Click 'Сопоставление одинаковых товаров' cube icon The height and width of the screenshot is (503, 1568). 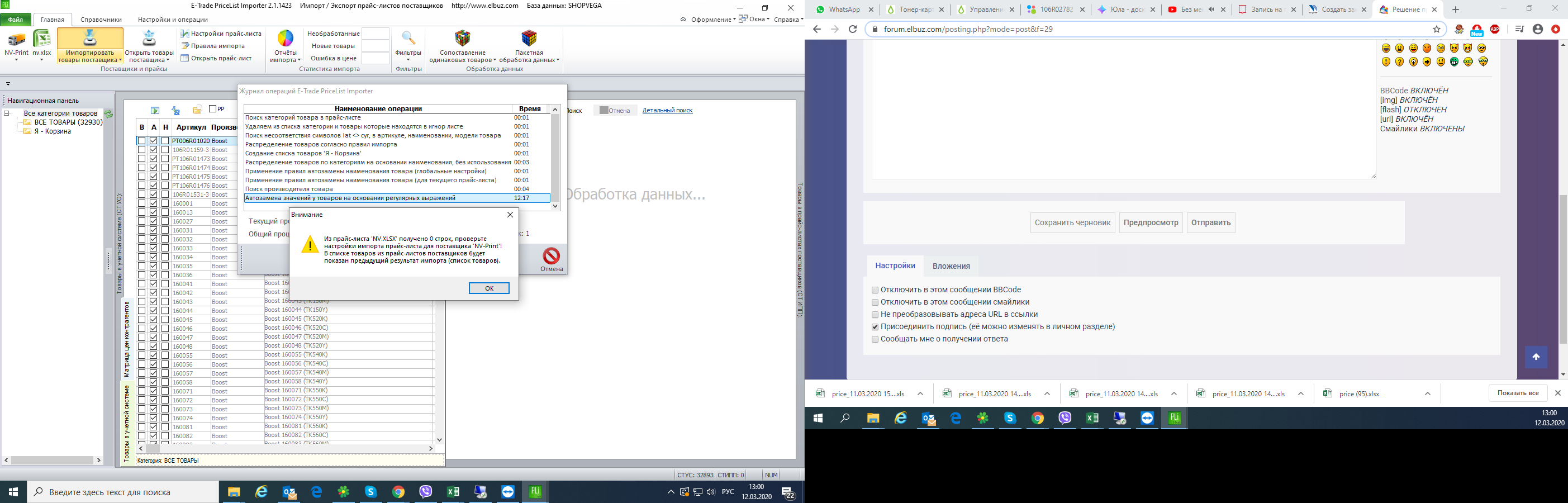click(463, 39)
